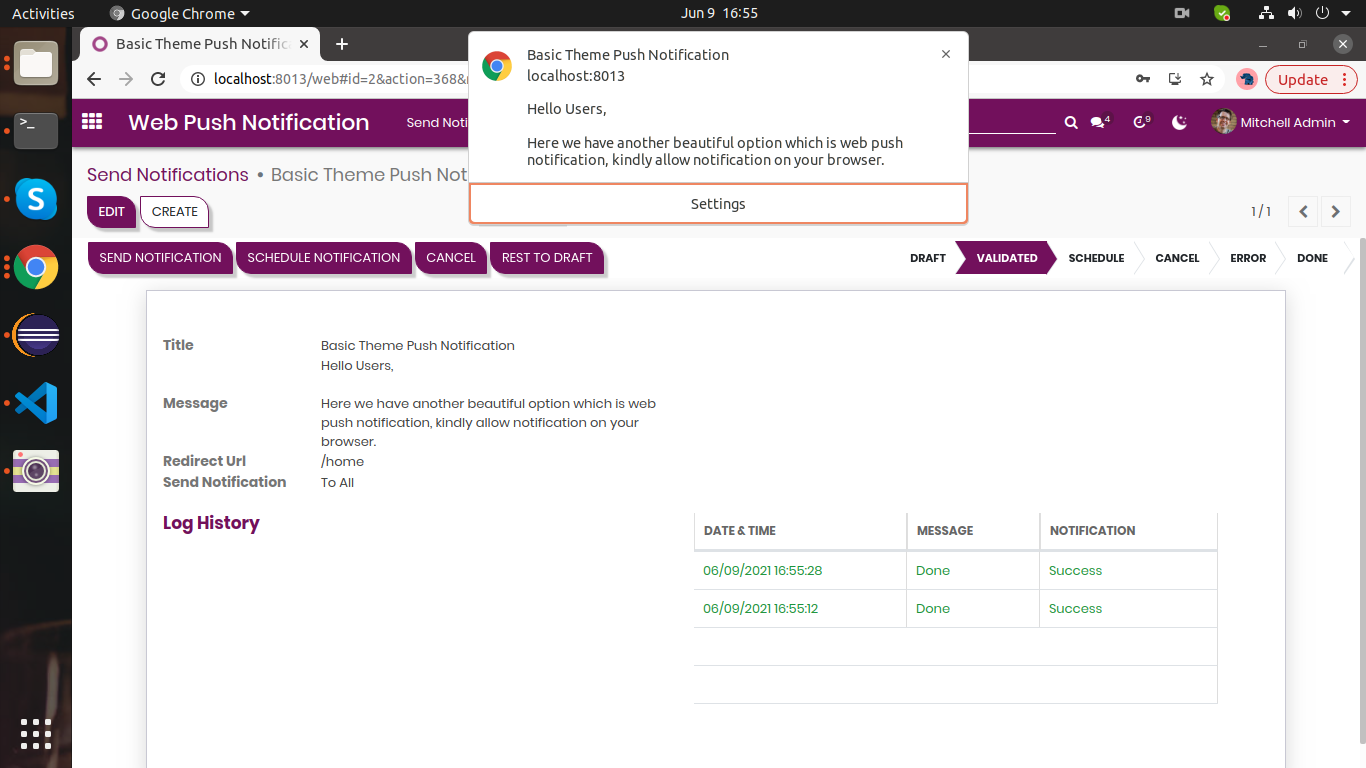Click the search magnifier icon

[x=1071, y=122]
